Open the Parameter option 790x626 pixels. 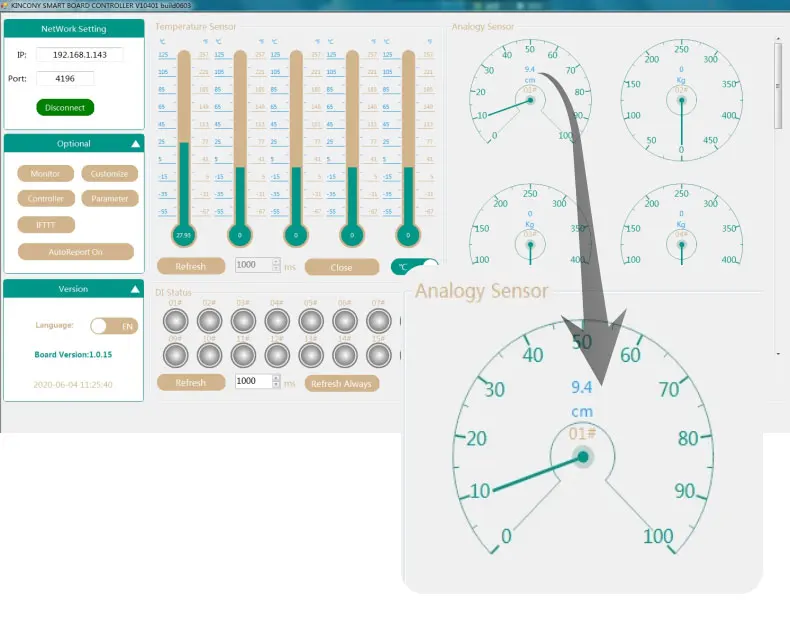tap(109, 199)
